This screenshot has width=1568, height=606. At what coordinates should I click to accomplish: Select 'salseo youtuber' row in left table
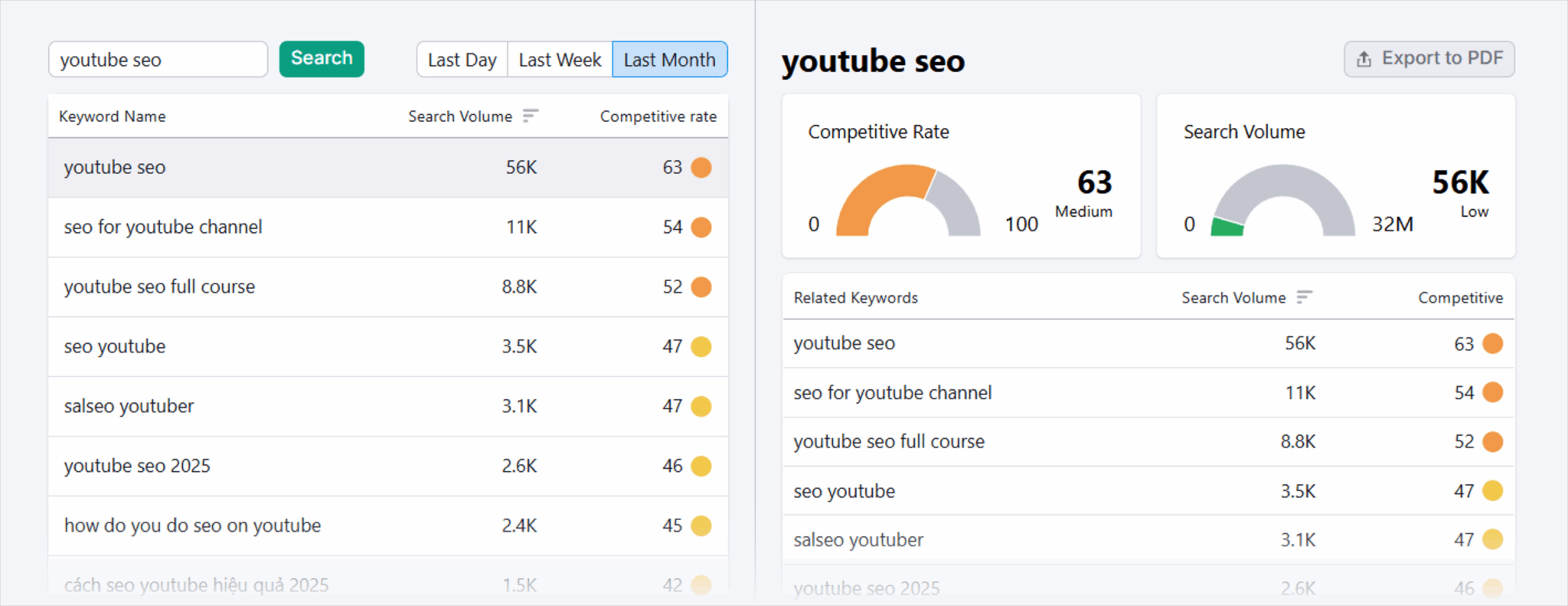(388, 407)
